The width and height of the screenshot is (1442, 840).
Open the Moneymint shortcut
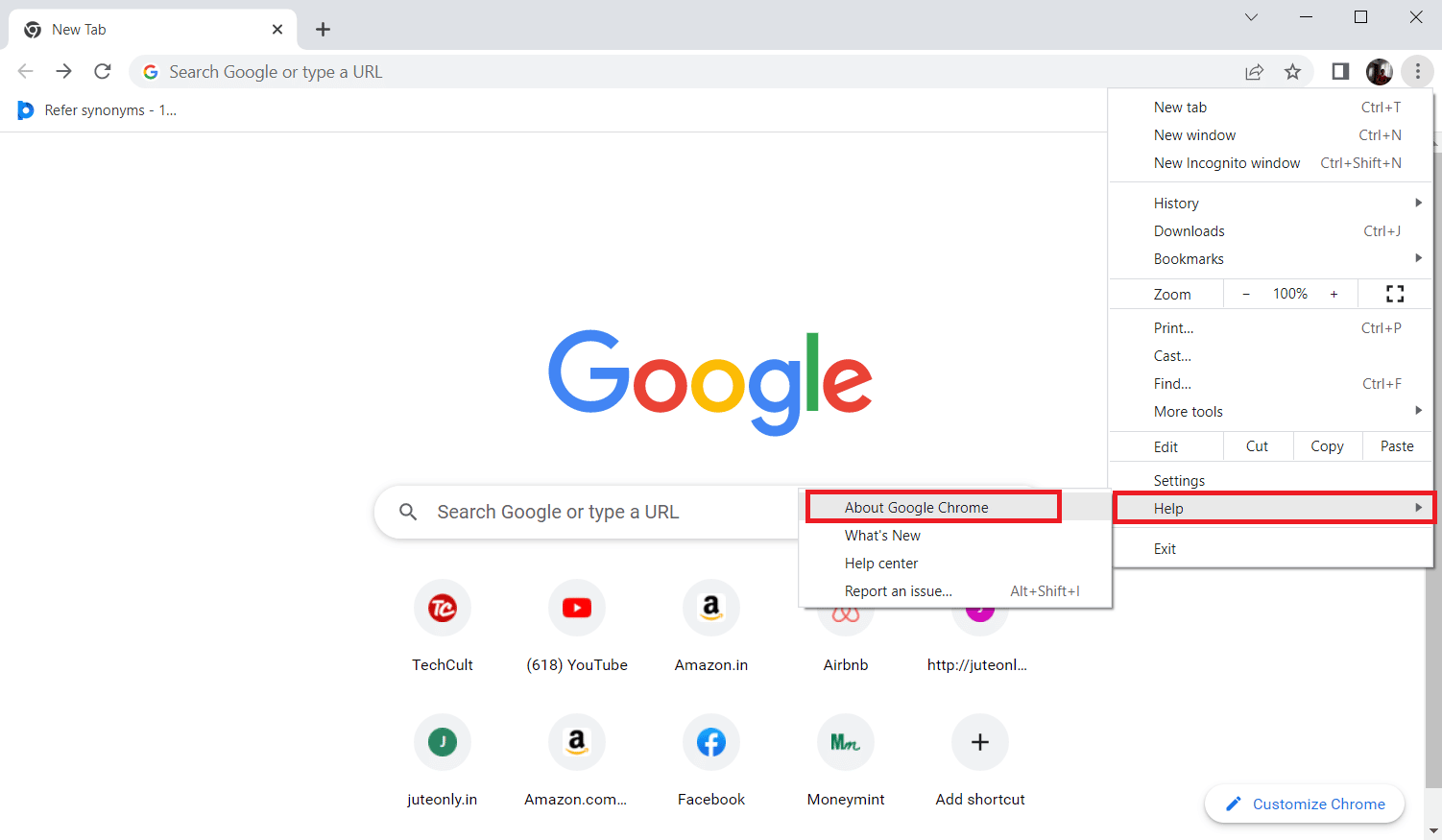[x=846, y=760]
